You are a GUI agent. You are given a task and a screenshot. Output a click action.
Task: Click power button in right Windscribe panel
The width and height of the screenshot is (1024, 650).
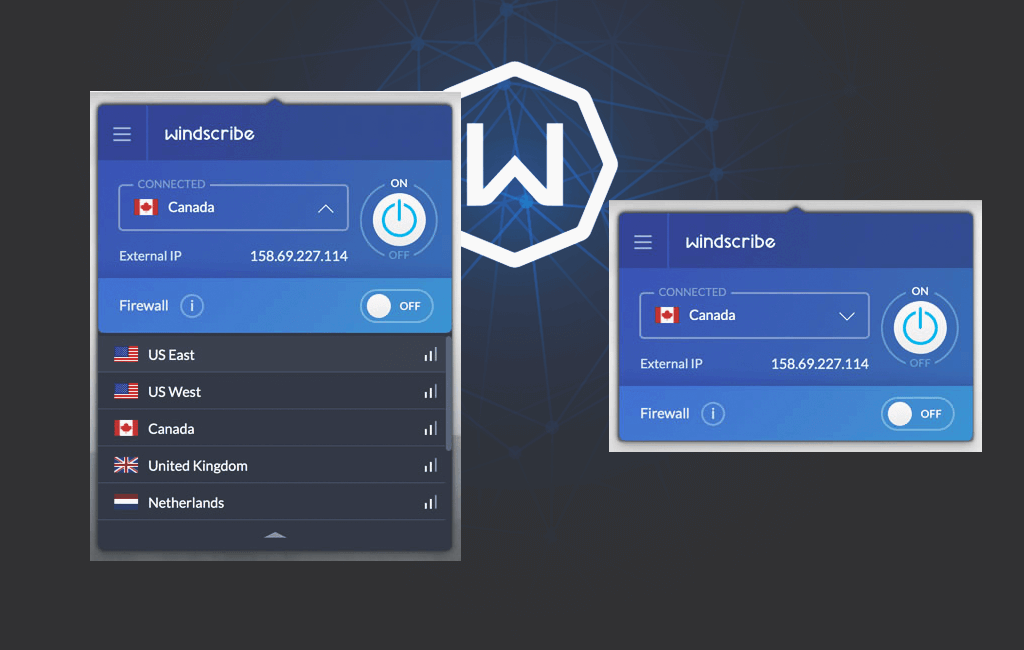pos(920,327)
